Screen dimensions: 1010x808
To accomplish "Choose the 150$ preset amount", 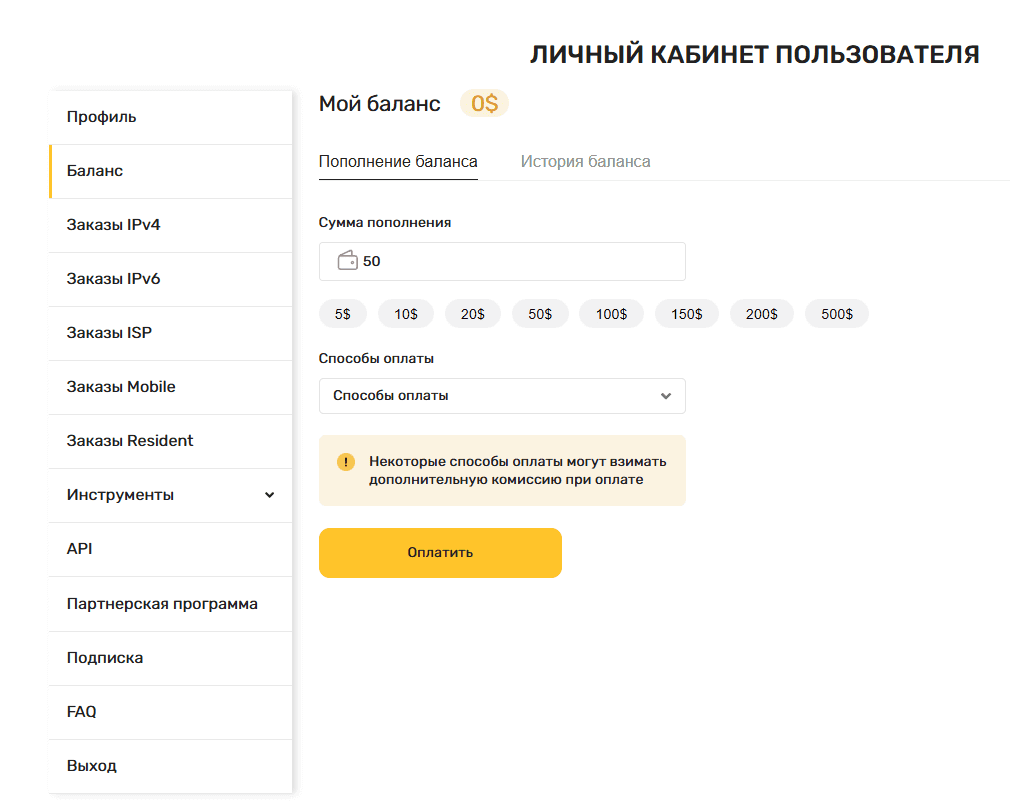I will click(x=687, y=314).
